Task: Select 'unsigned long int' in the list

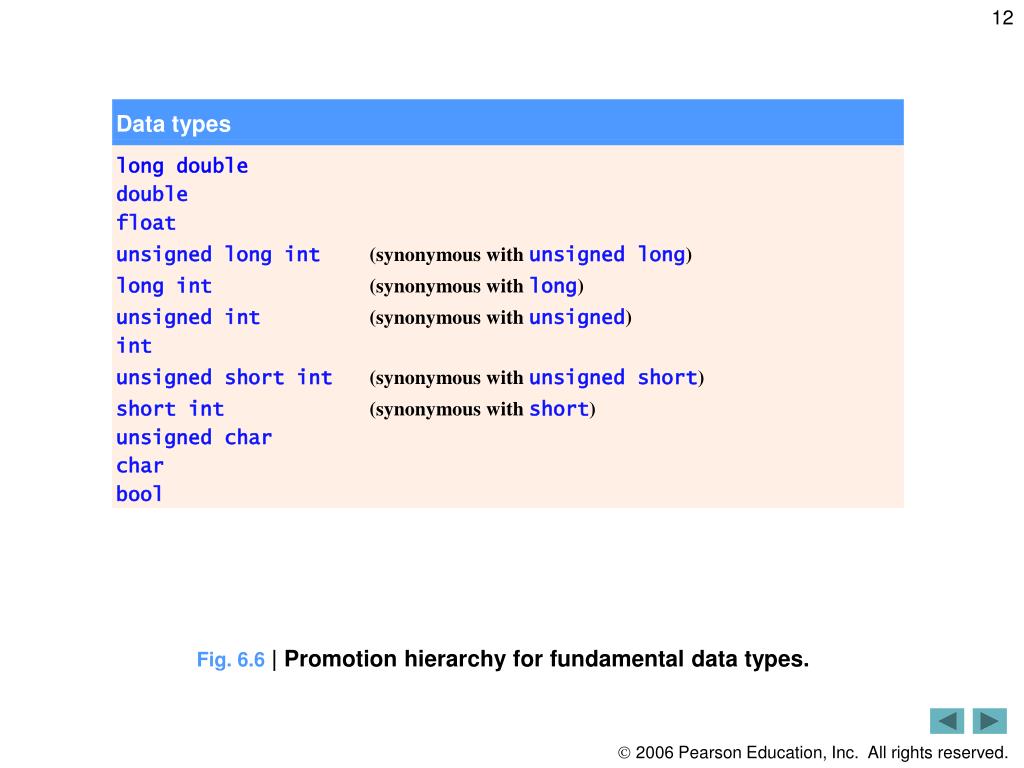Action: [x=218, y=254]
